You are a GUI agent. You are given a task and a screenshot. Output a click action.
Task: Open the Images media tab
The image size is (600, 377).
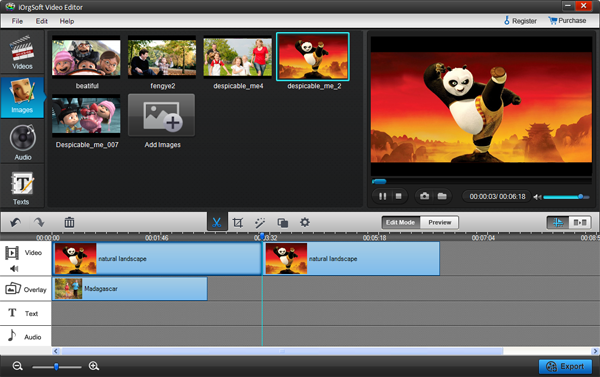pyautogui.click(x=22, y=97)
